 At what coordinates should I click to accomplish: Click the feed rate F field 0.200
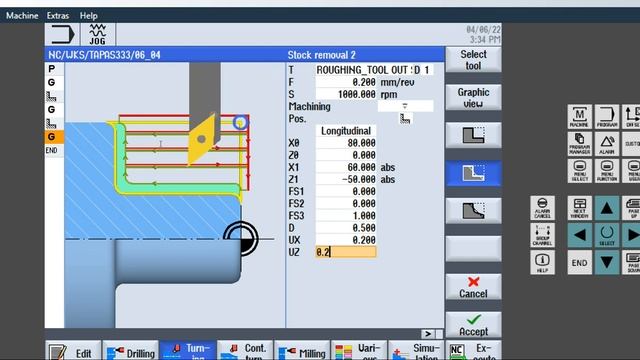coord(346,82)
